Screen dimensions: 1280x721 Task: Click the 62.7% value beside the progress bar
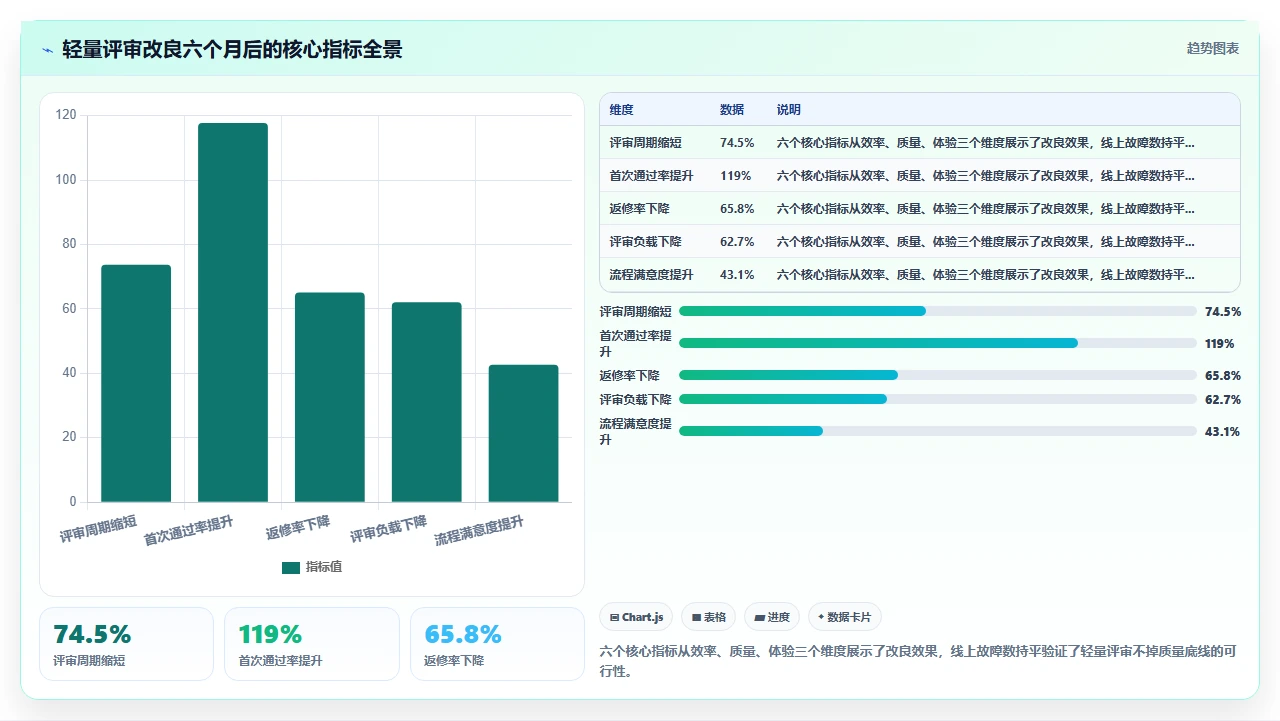tap(1222, 399)
